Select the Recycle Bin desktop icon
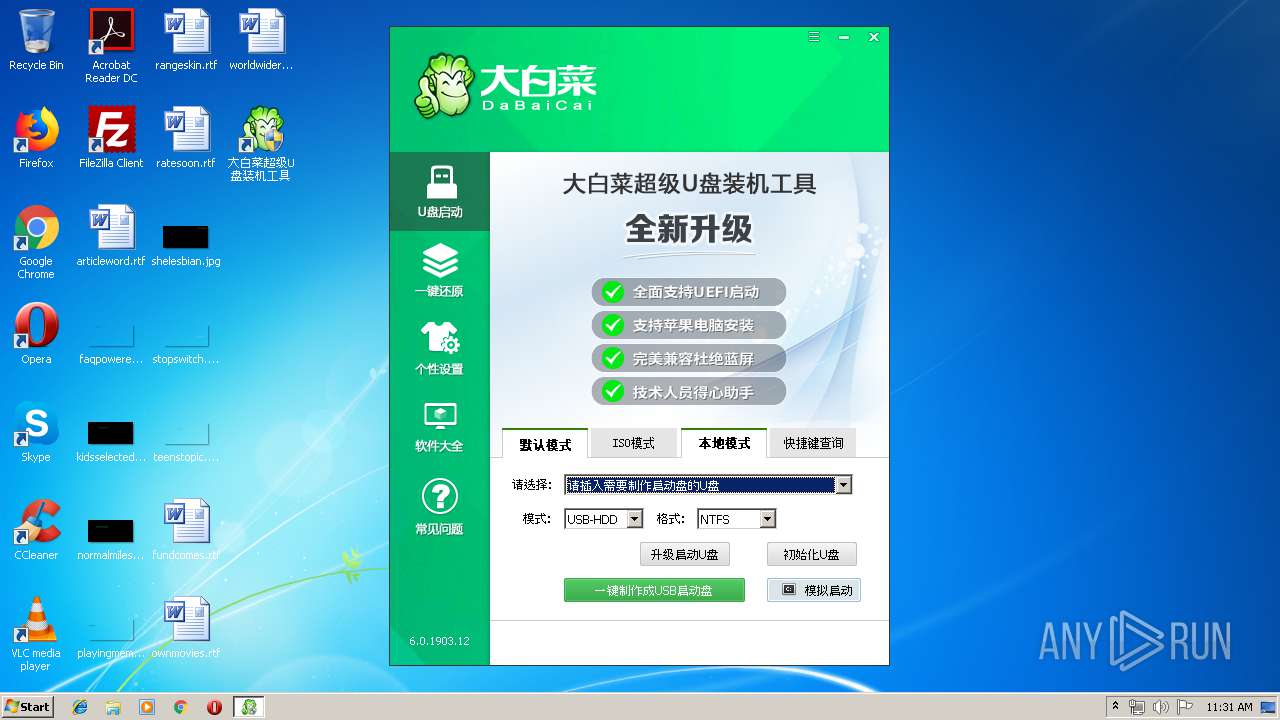 [x=36, y=41]
